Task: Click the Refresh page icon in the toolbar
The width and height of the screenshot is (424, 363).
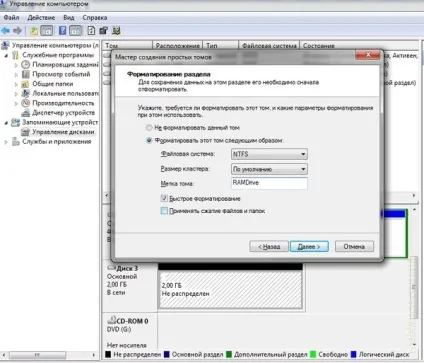Action: click(x=91, y=31)
